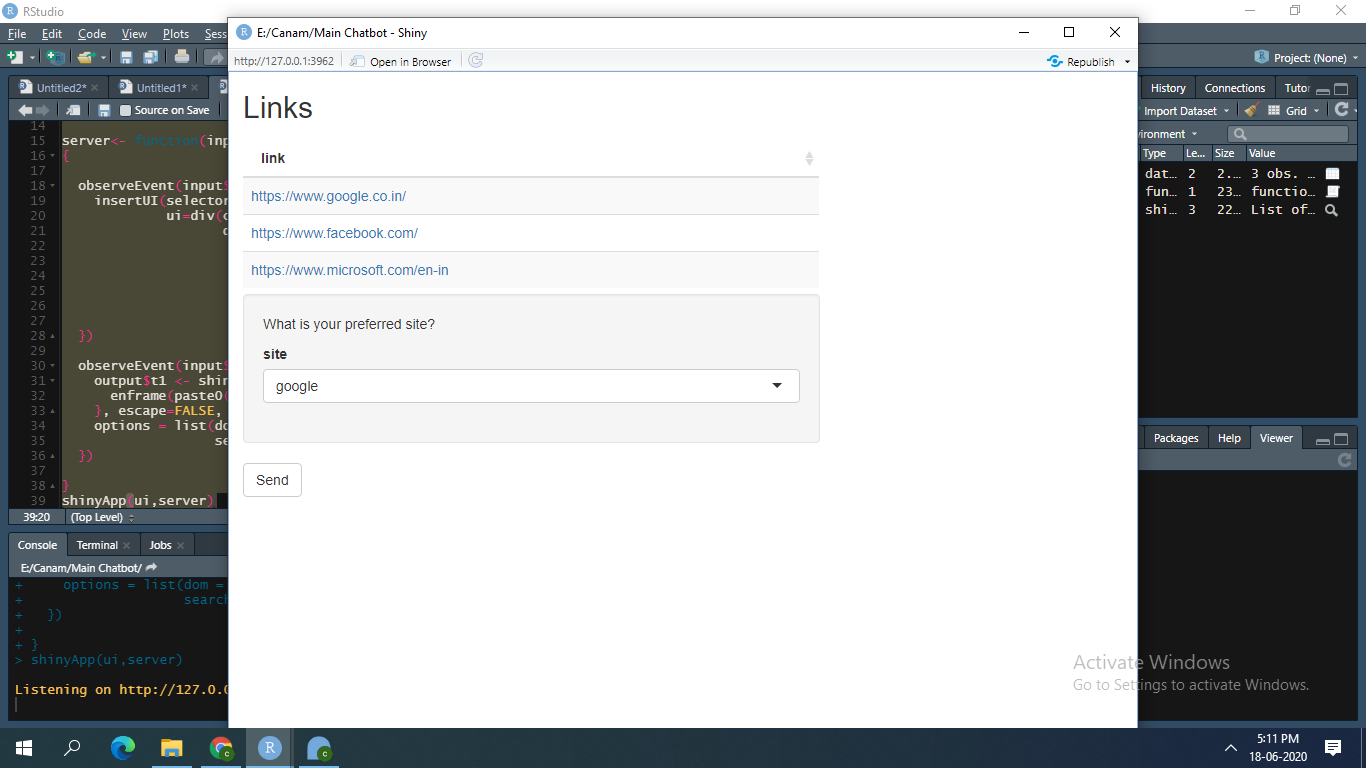
Task: Click the Save All documents icon
Action: tap(150, 57)
